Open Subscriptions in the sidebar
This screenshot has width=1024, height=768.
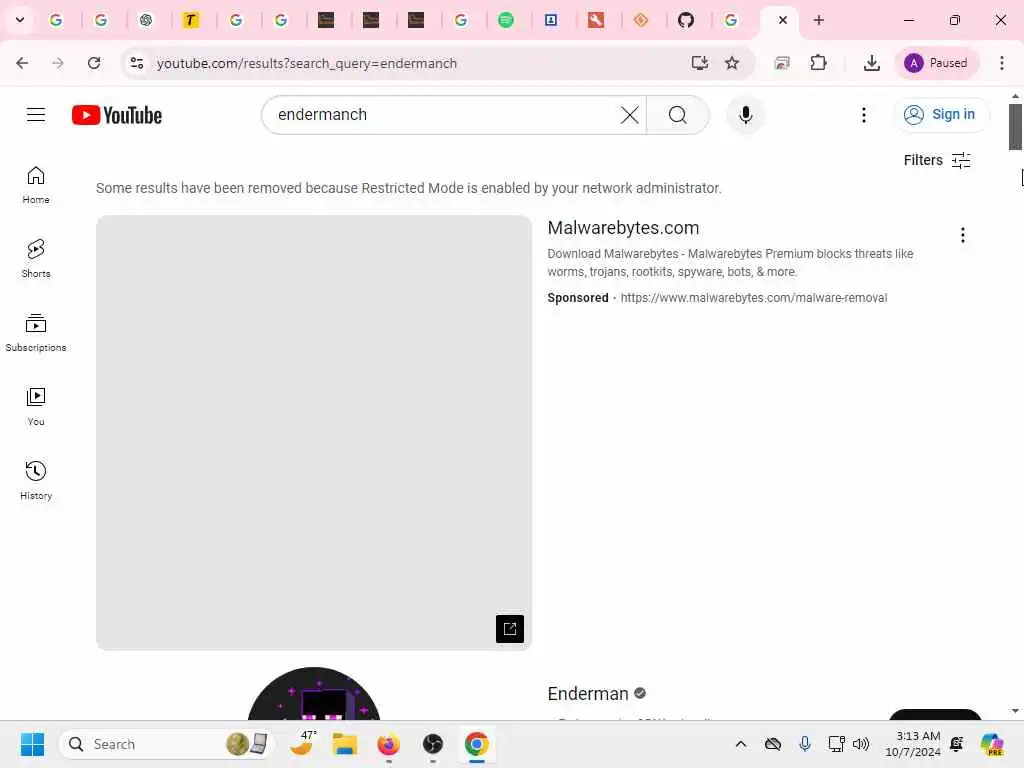pos(36,332)
